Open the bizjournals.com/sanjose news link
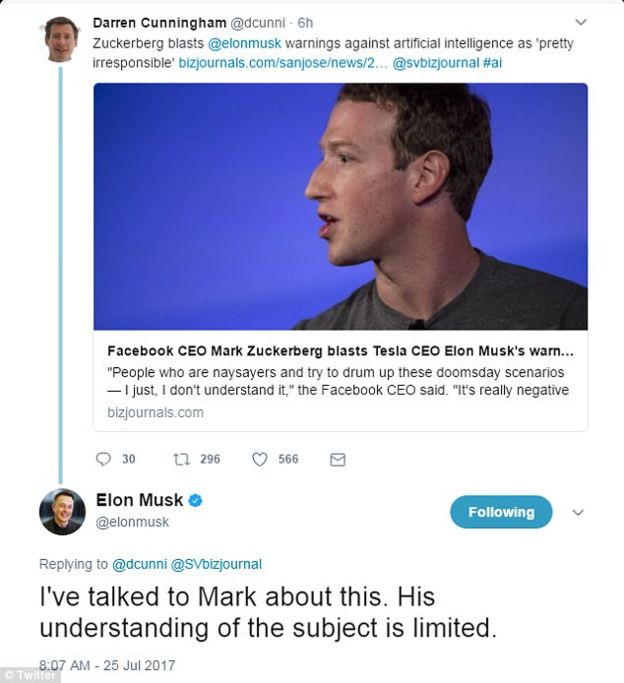The image size is (624, 683). click(283, 63)
